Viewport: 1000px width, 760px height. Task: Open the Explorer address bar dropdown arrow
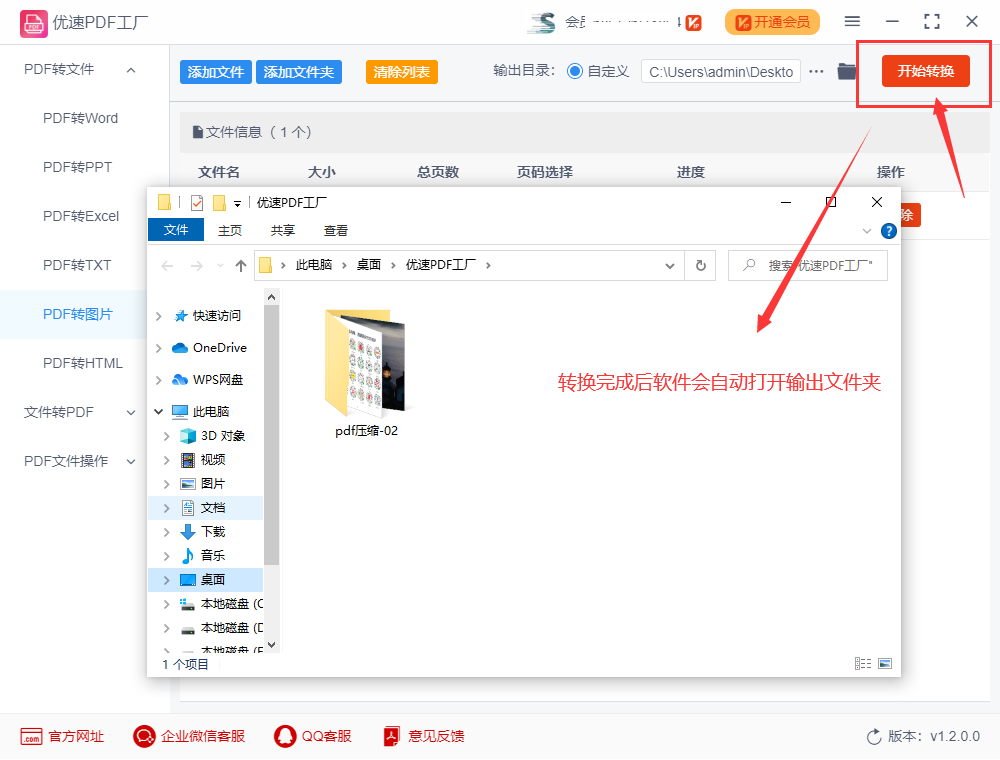point(668,265)
